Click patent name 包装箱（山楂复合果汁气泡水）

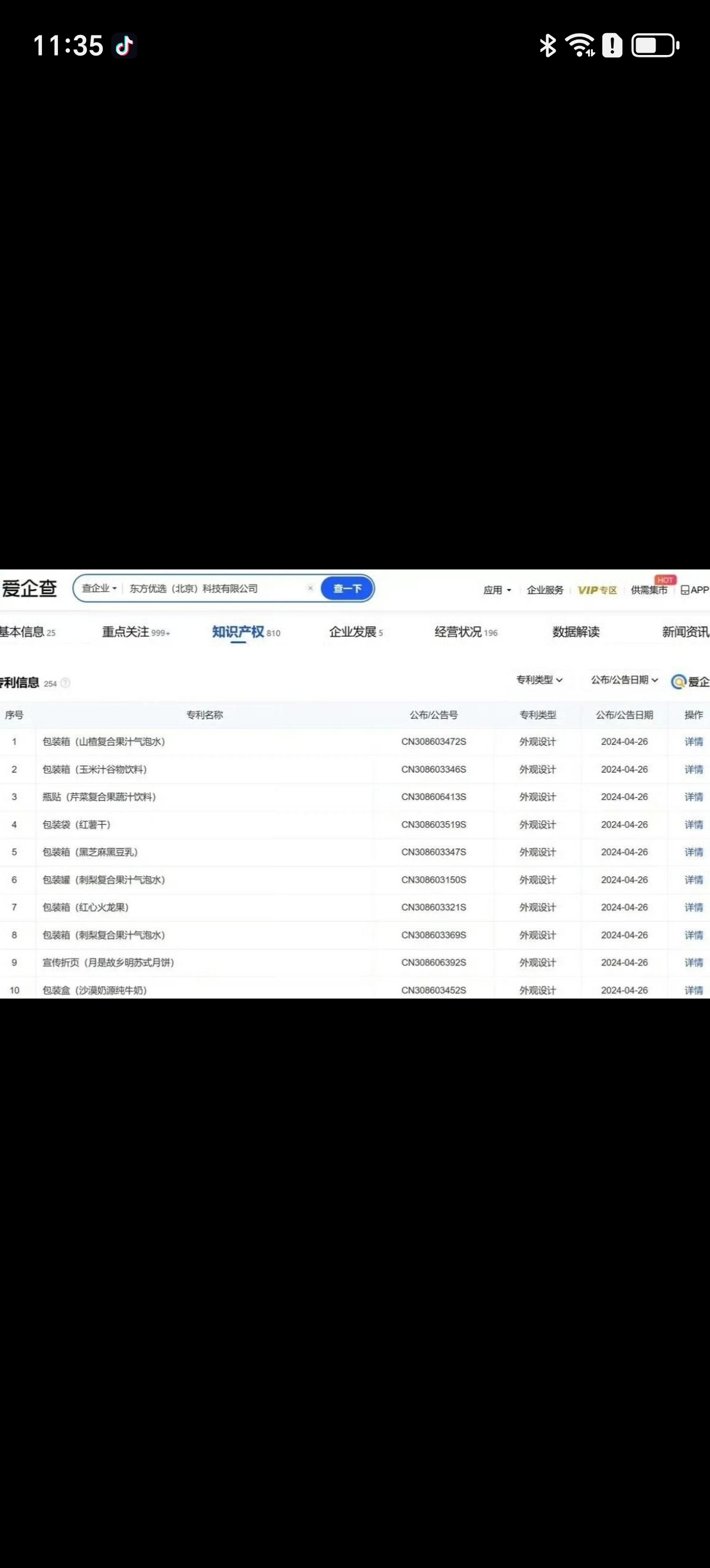[x=104, y=741]
